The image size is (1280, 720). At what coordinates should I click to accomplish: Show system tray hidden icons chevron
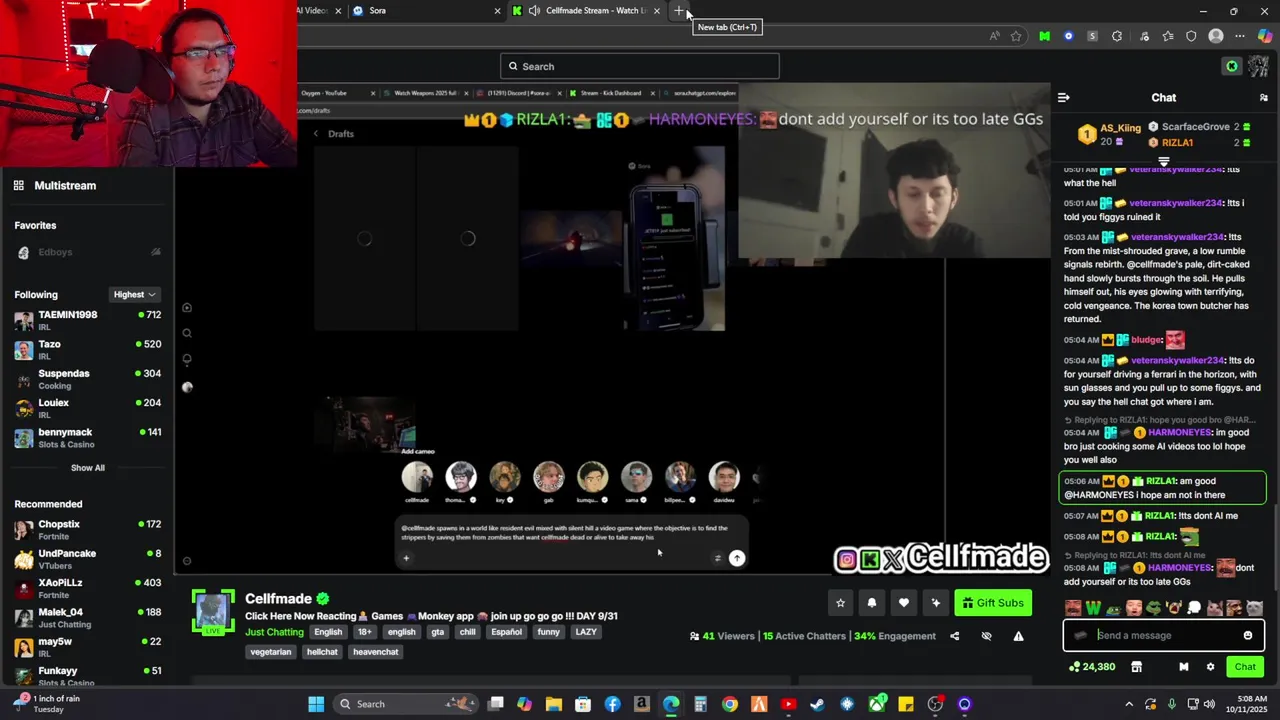point(1129,704)
